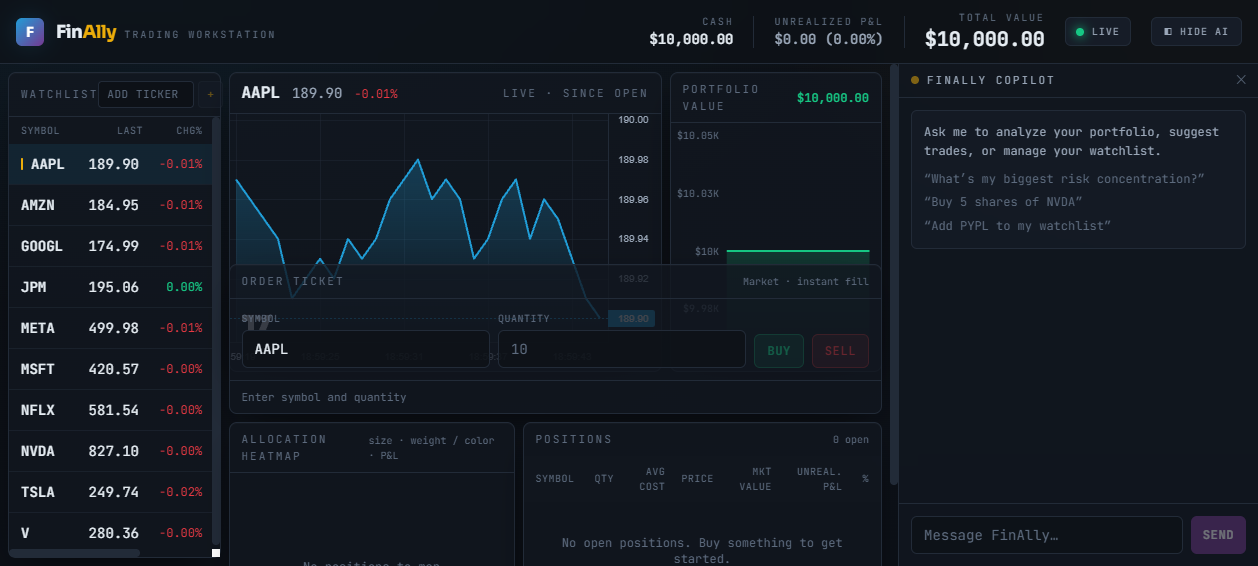
Task: Toggle the LIVE connection indicator
Action: [1097, 32]
